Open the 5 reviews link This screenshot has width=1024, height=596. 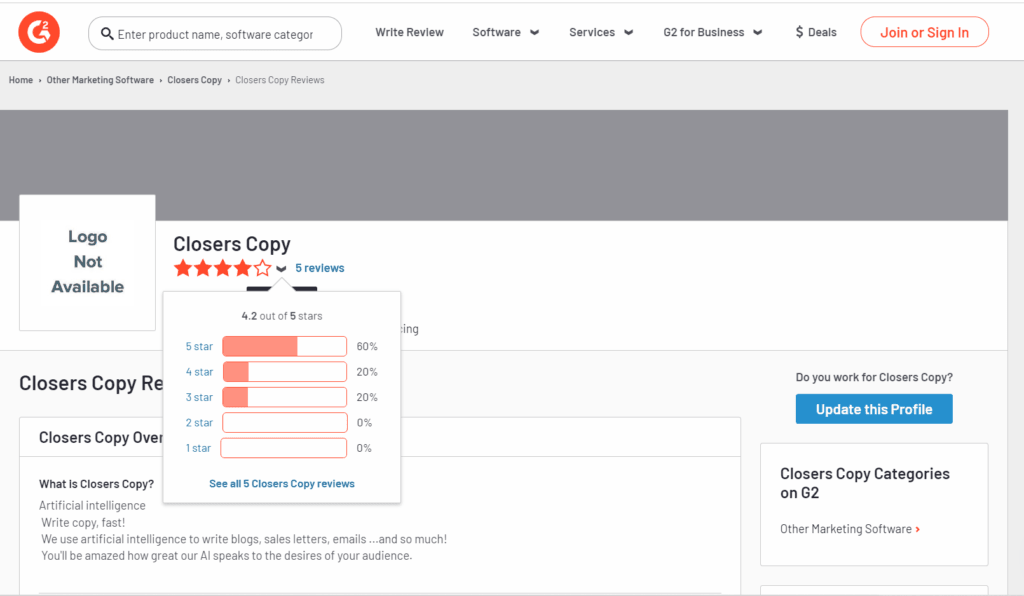click(x=319, y=268)
